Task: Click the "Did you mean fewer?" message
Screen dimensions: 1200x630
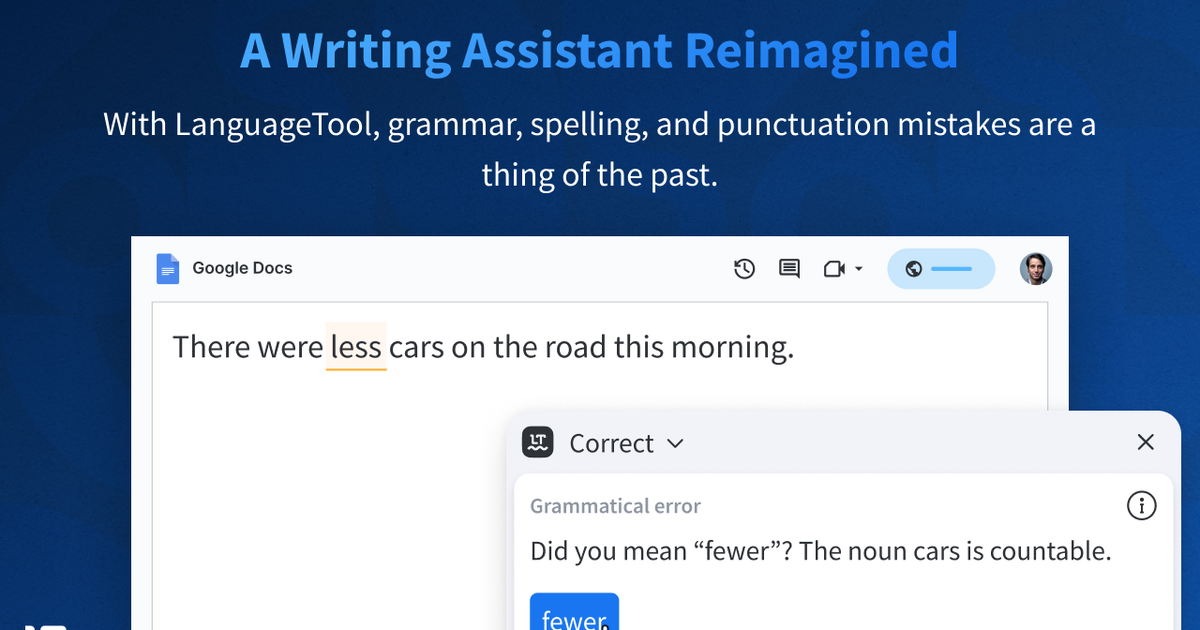Action: tap(820, 551)
